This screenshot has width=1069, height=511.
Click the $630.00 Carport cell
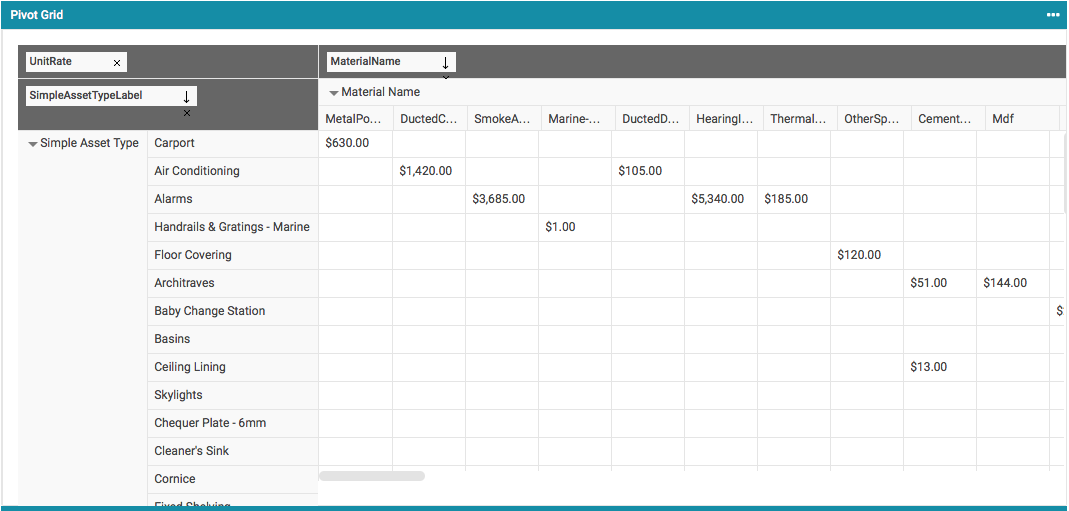(x=355, y=143)
